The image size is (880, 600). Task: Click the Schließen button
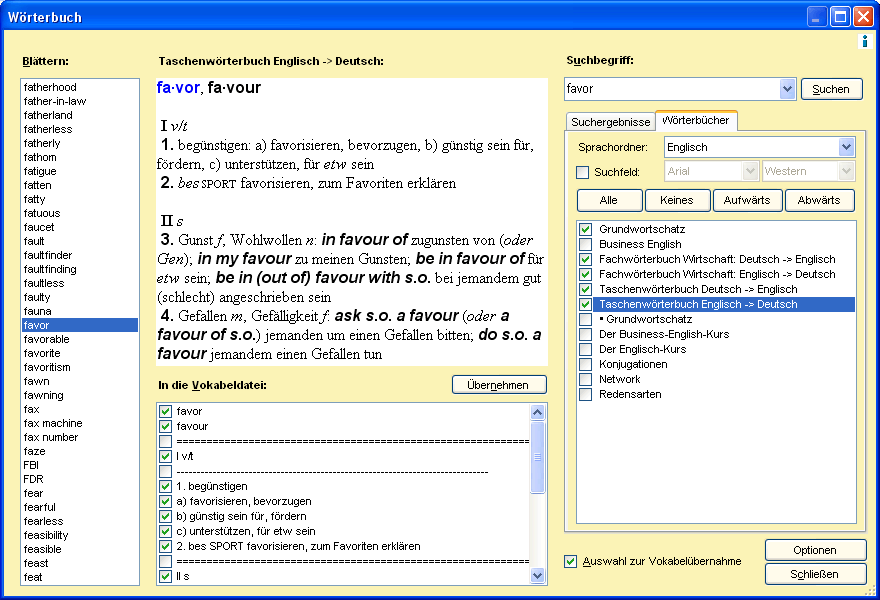click(815, 574)
